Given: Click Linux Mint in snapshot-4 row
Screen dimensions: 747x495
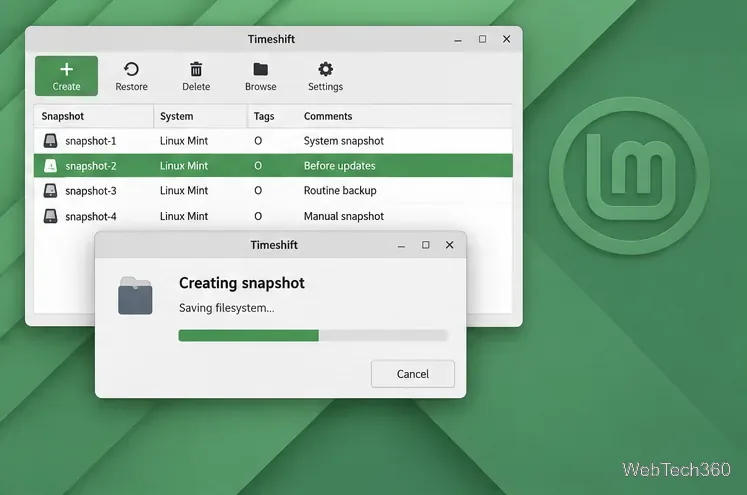Looking at the screenshot, I should 184,216.
